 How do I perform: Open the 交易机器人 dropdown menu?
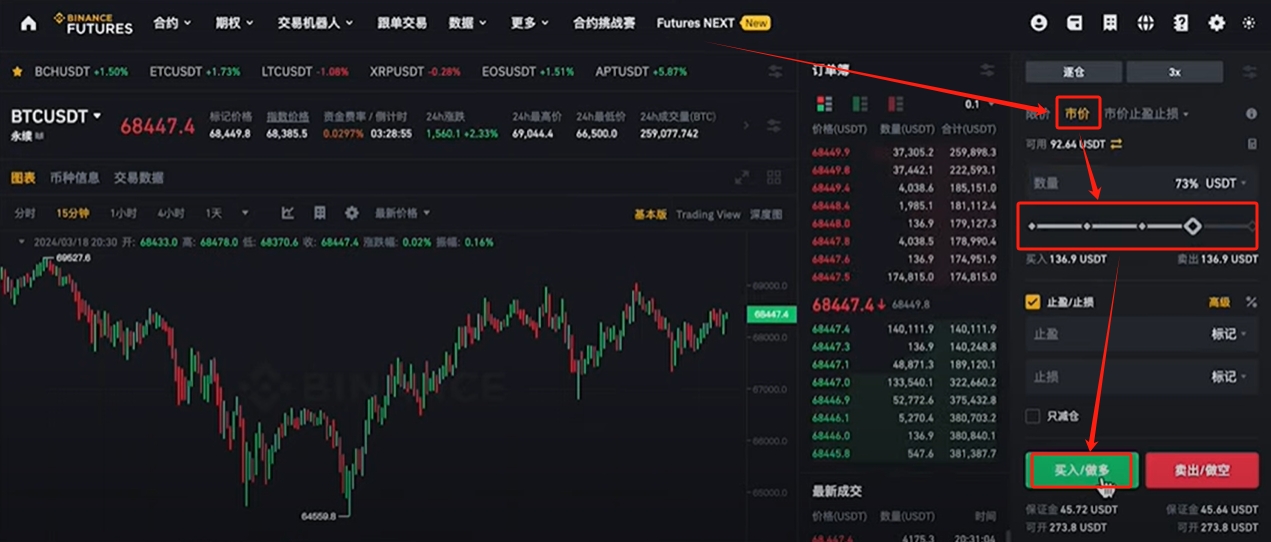(x=315, y=23)
